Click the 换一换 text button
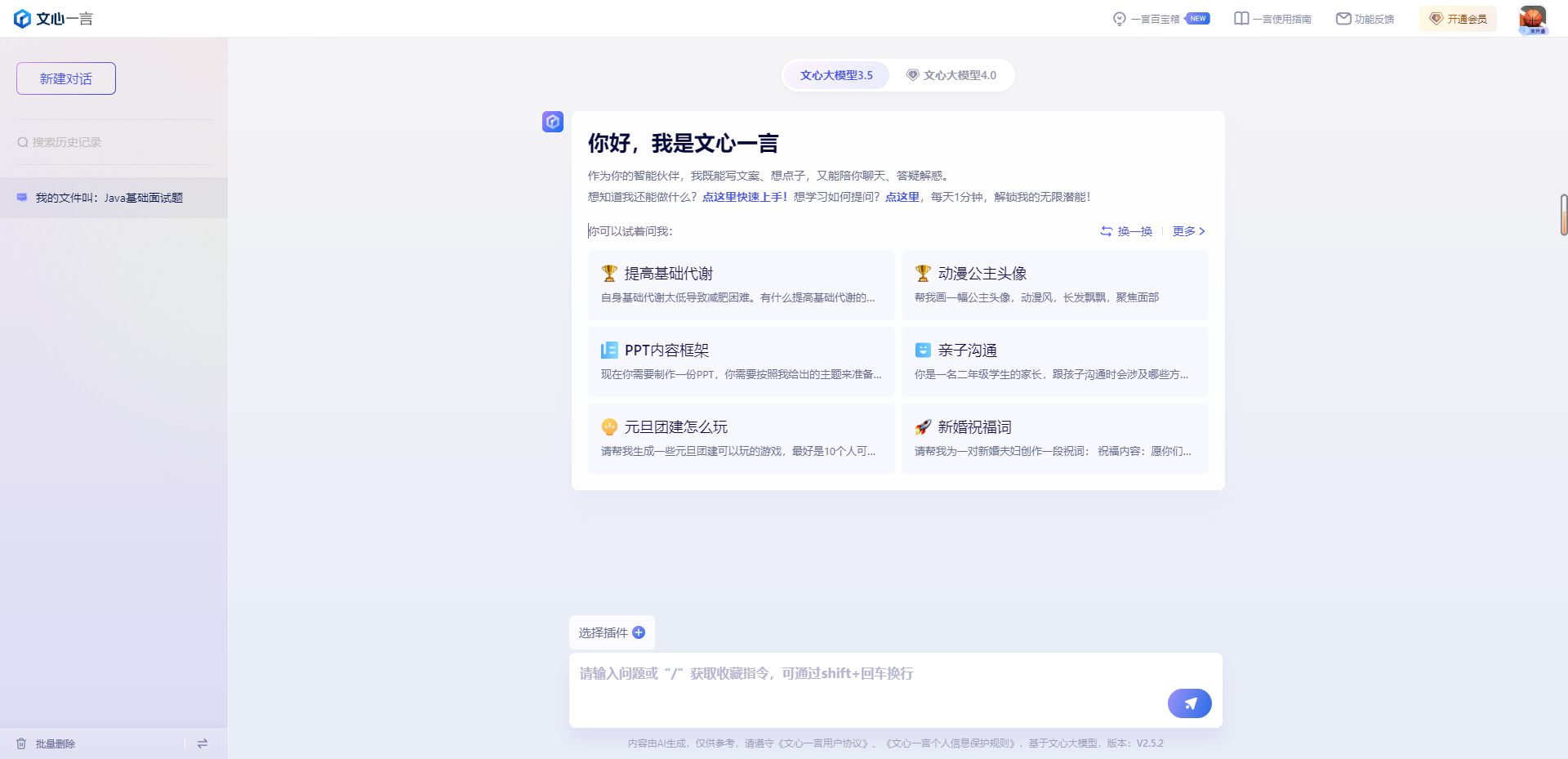 [1135, 231]
